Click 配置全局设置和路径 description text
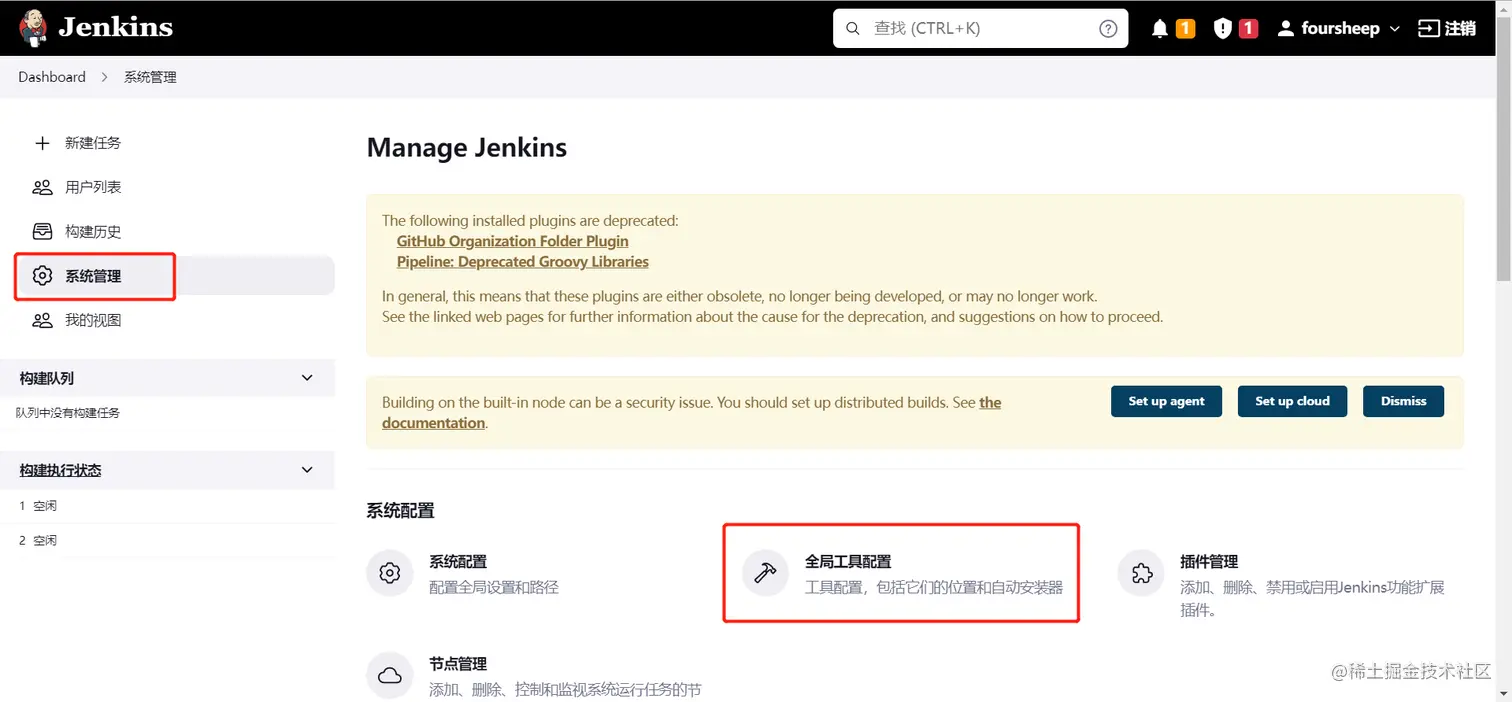Image resolution: width=1512 pixels, height=702 pixels. [494, 587]
